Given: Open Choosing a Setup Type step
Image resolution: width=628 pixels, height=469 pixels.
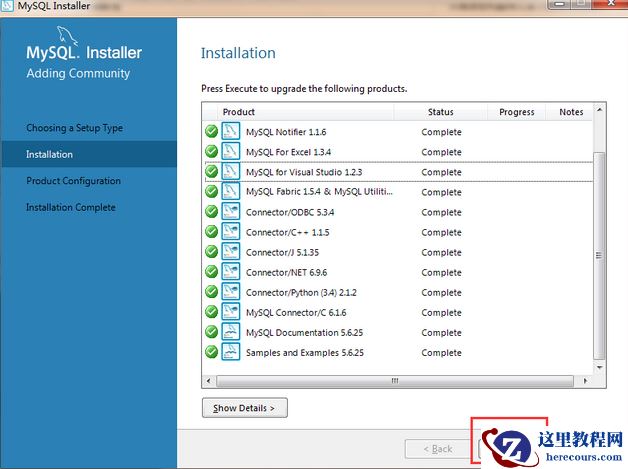Looking at the screenshot, I should pos(74,128).
